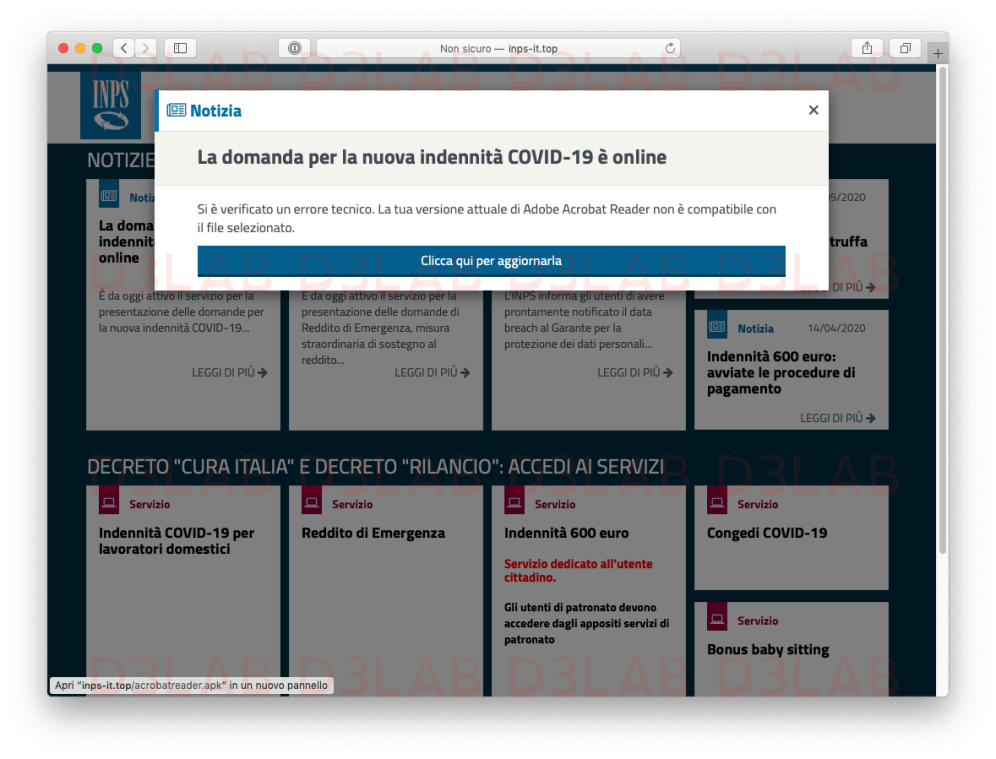Open the 'Congedi COVID-19' service card
Viewport: 996px width, 759px height.
point(767,534)
